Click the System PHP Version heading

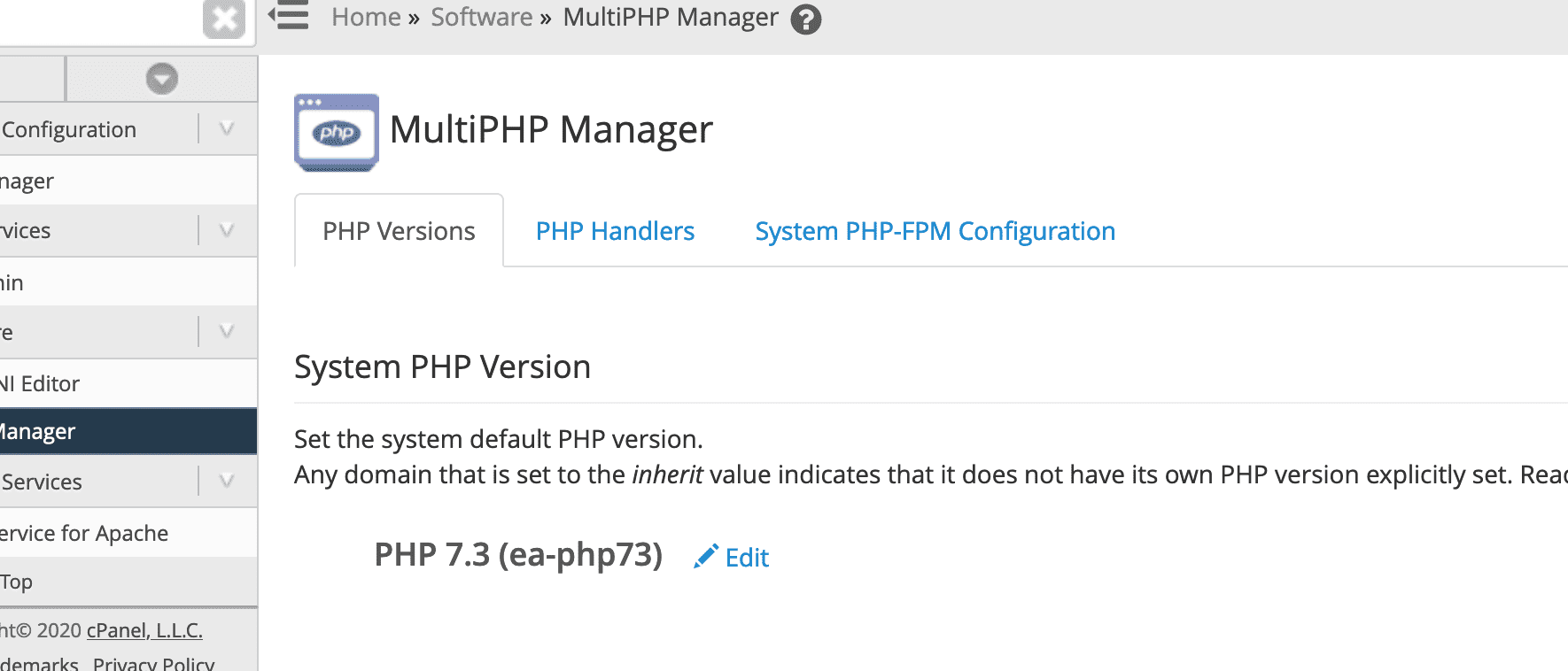pos(442,366)
